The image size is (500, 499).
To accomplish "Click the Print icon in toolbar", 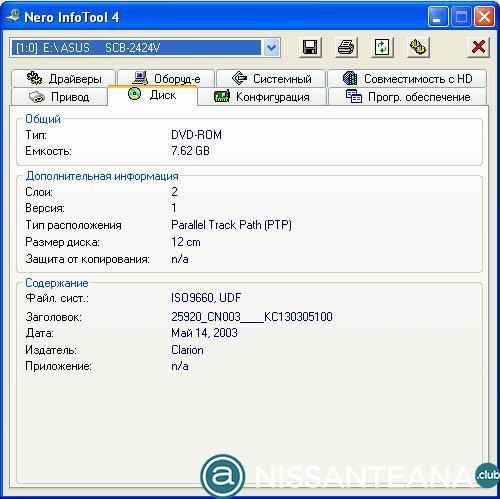I will (346, 47).
